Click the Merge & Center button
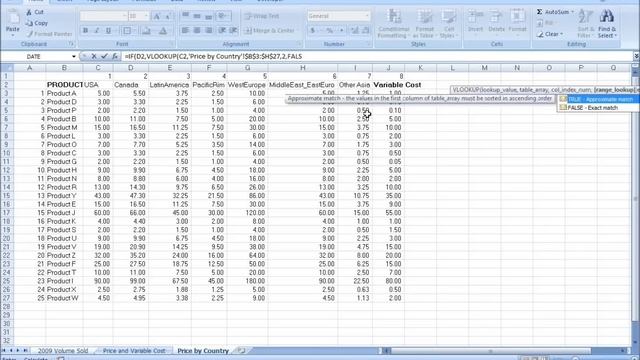Image resolution: width=640 pixels, height=360 pixels. click(x=269, y=31)
